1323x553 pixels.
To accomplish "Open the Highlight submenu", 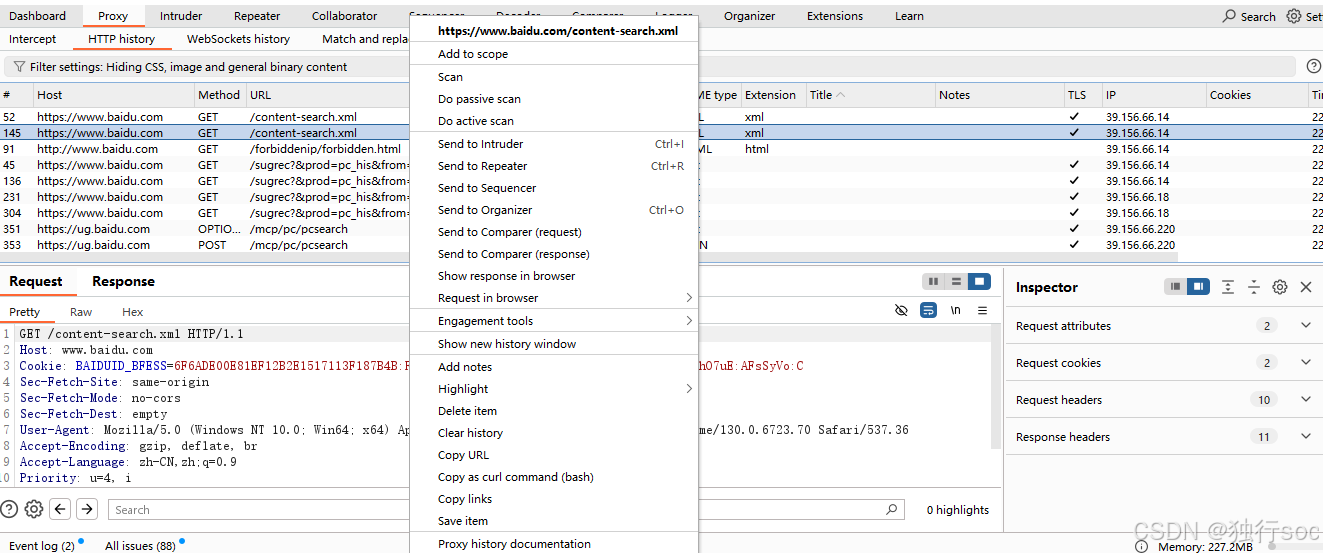I will [553, 389].
